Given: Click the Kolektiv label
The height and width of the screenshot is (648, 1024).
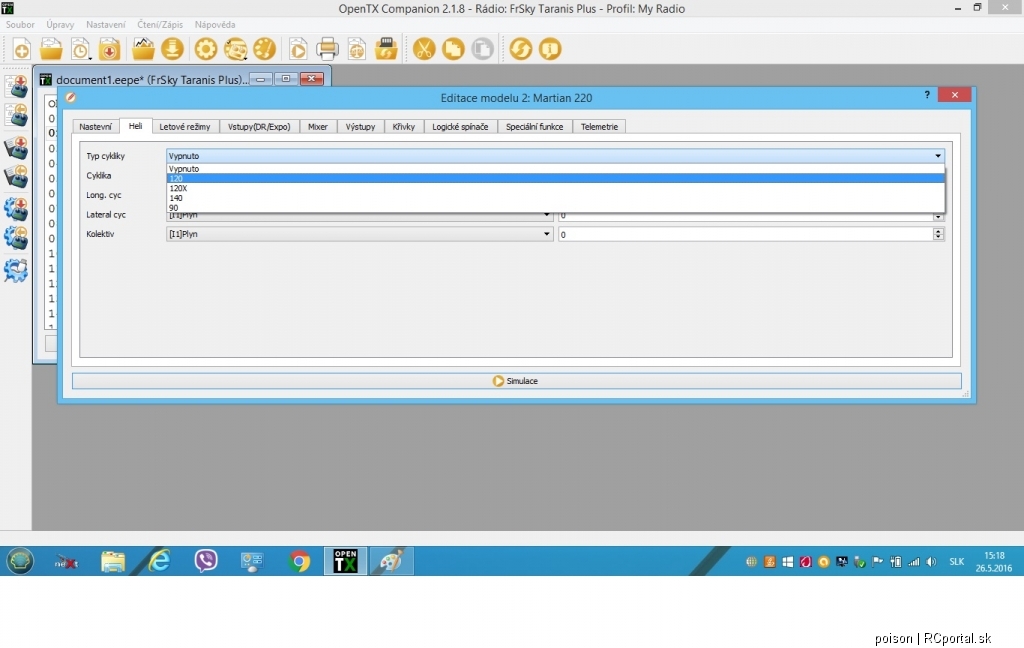Looking at the screenshot, I should 101,234.
